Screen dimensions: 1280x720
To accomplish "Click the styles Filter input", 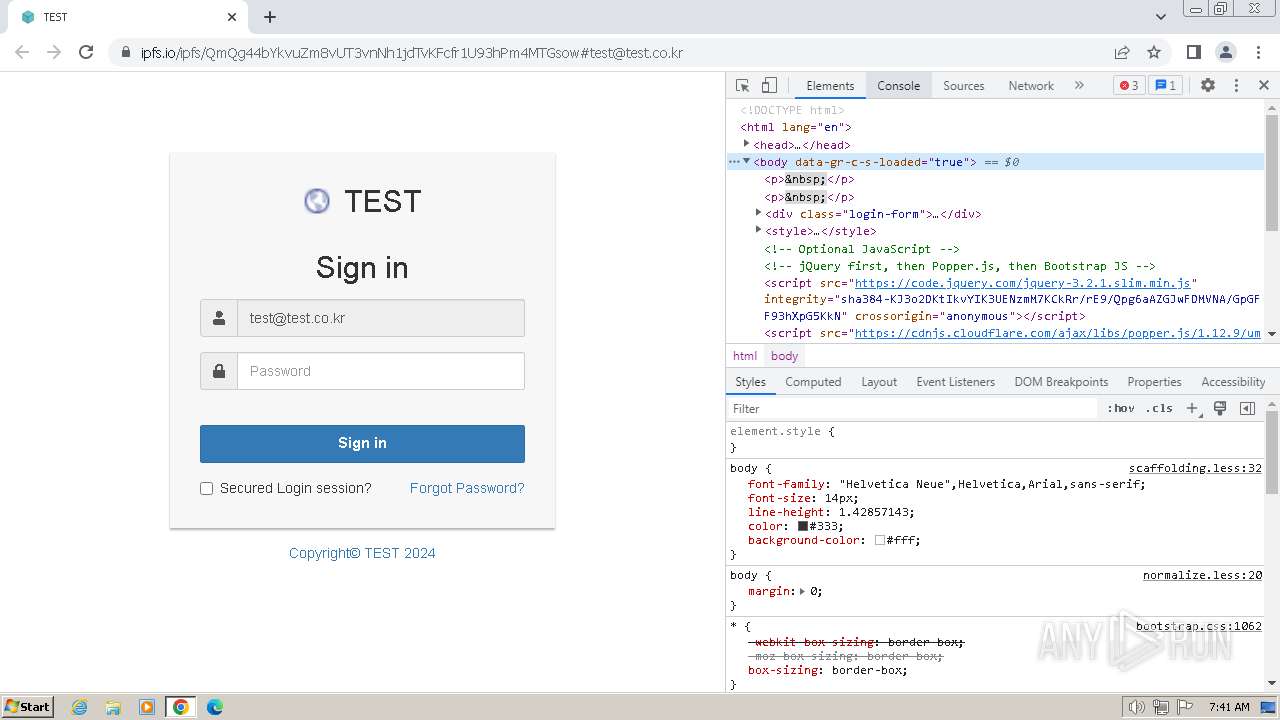I will pos(912,408).
